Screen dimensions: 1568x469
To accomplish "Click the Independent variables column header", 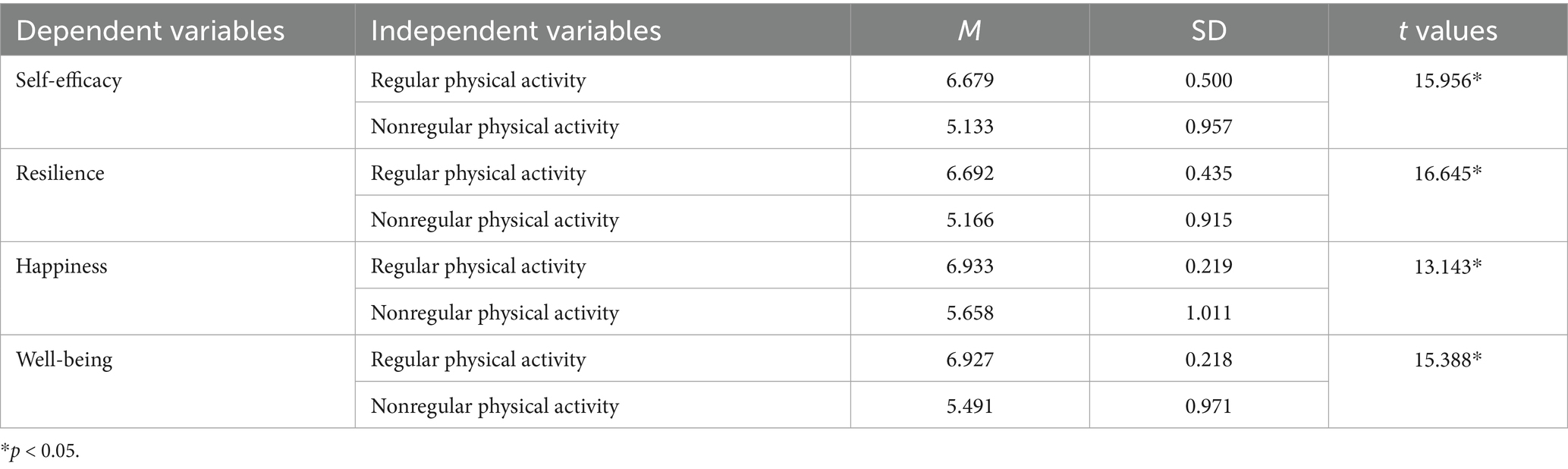I will coord(516,30).
